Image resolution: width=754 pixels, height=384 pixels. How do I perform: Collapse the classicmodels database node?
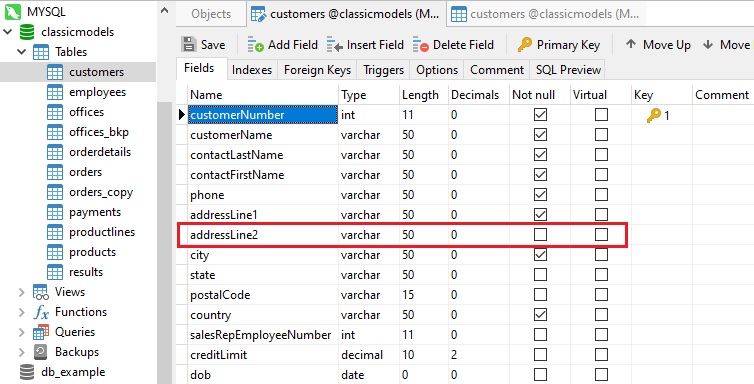click(8, 32)
